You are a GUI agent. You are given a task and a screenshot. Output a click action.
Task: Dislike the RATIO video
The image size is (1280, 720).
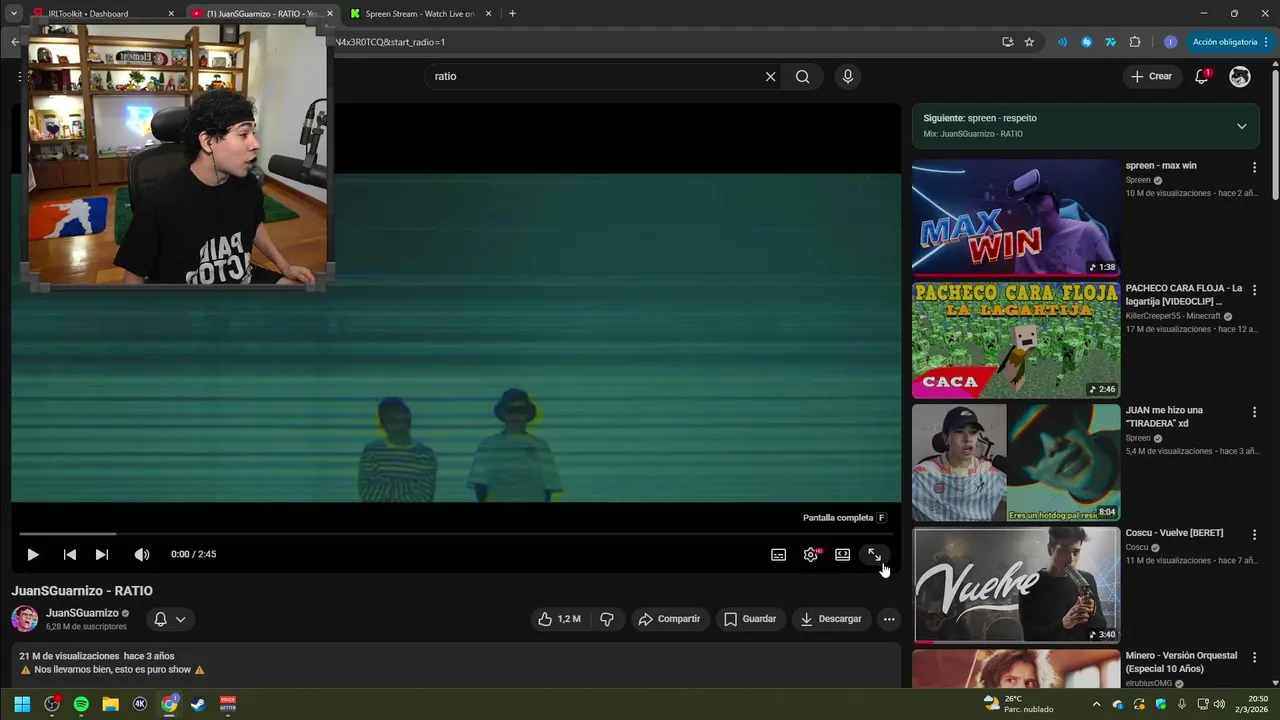coord(607,619)
